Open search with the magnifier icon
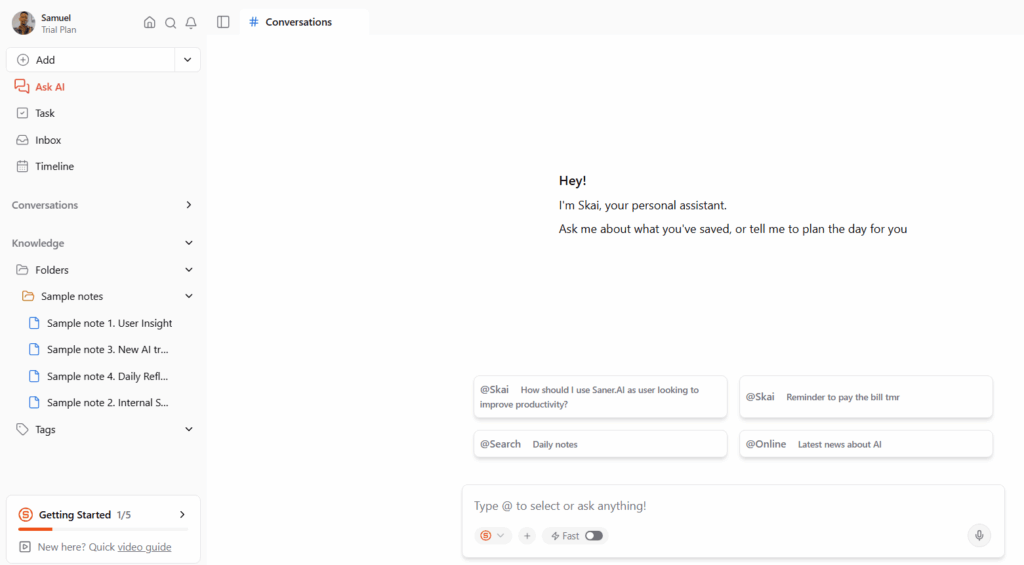 [x=170, y=23]
